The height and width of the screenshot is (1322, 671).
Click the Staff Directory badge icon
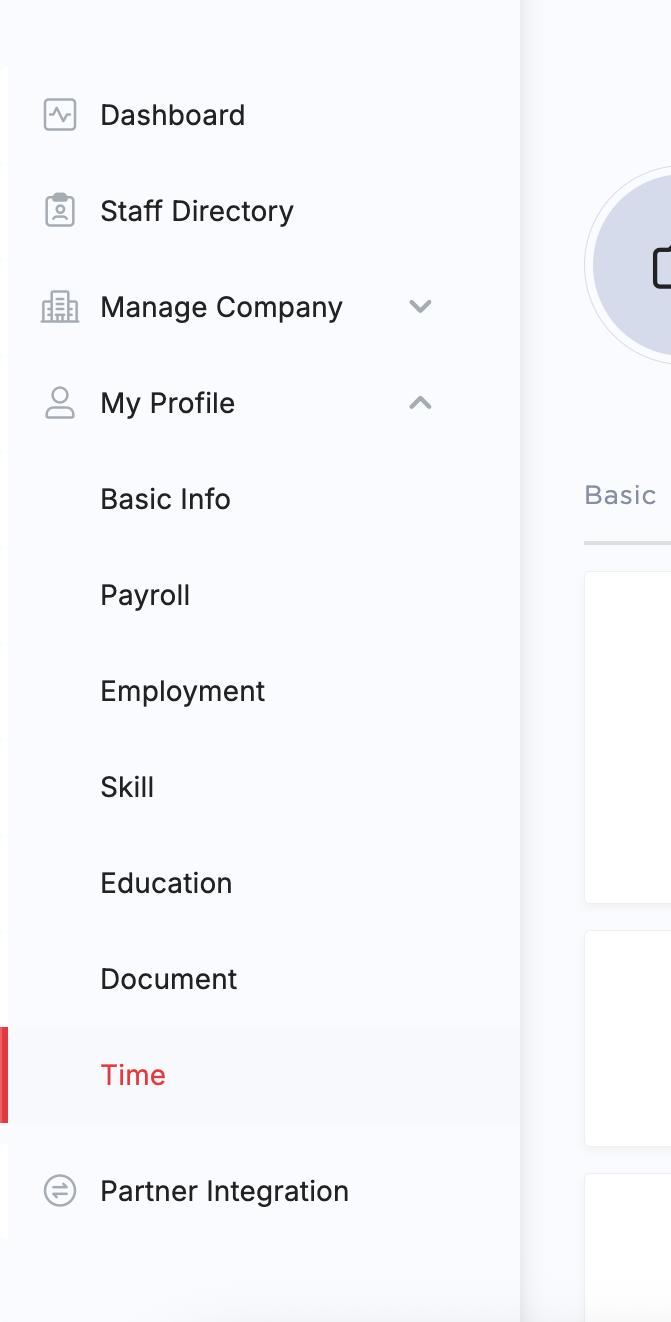pyautogui.click(x=60, y=211)
